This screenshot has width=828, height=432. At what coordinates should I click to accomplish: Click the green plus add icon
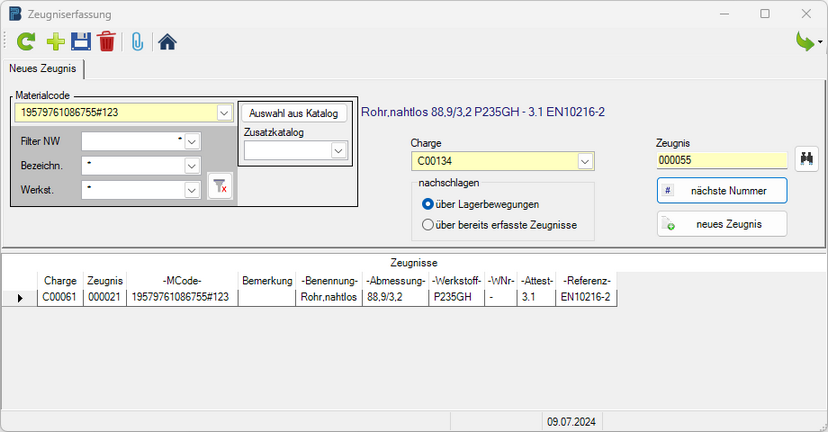point(55,41)
